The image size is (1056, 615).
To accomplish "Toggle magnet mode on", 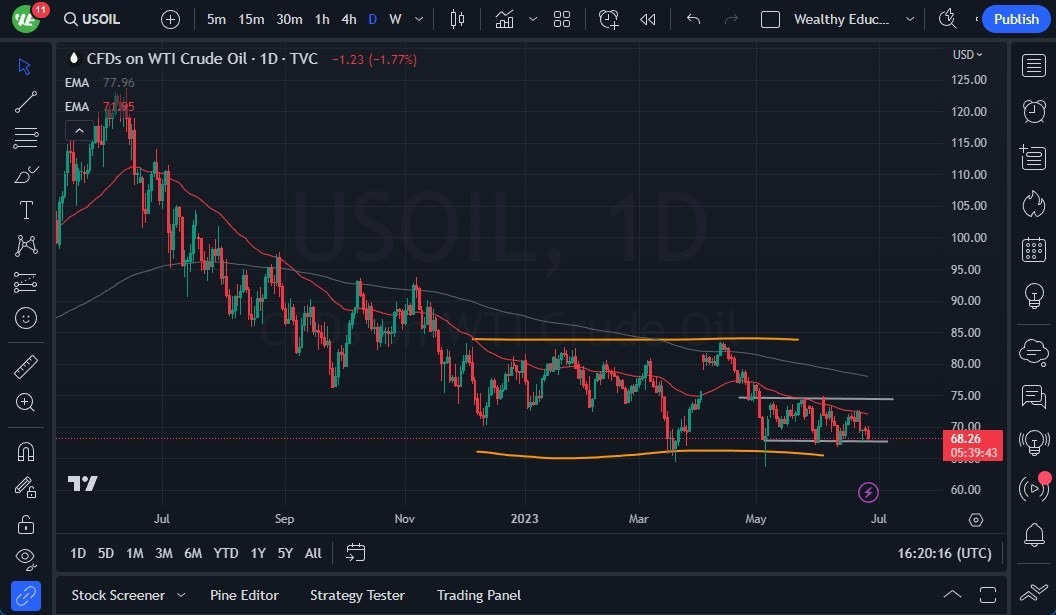I will [x=26, y=450].
